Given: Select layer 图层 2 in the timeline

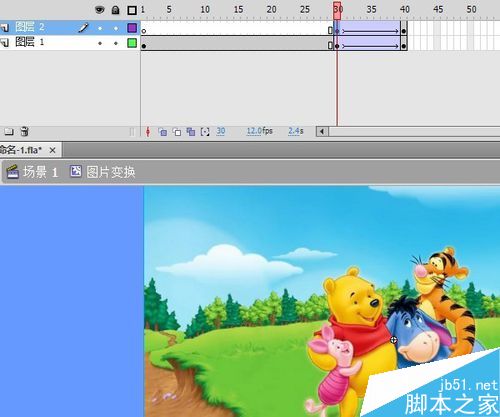Looking at the screenshot, I should pyautogui.click(x=70, y=28).
